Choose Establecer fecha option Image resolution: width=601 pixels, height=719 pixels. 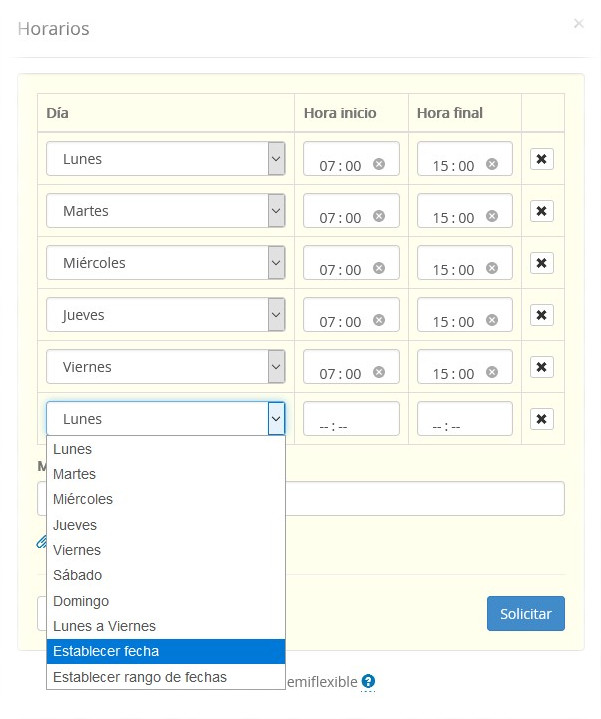[x=106, y=651]
